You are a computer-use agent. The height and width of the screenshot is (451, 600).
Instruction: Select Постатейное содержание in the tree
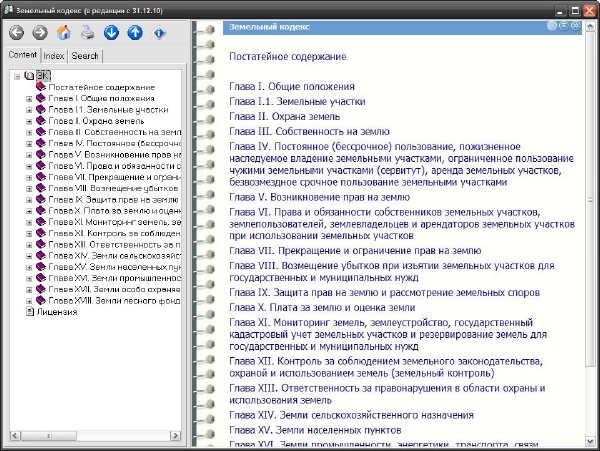pos(100,87)
